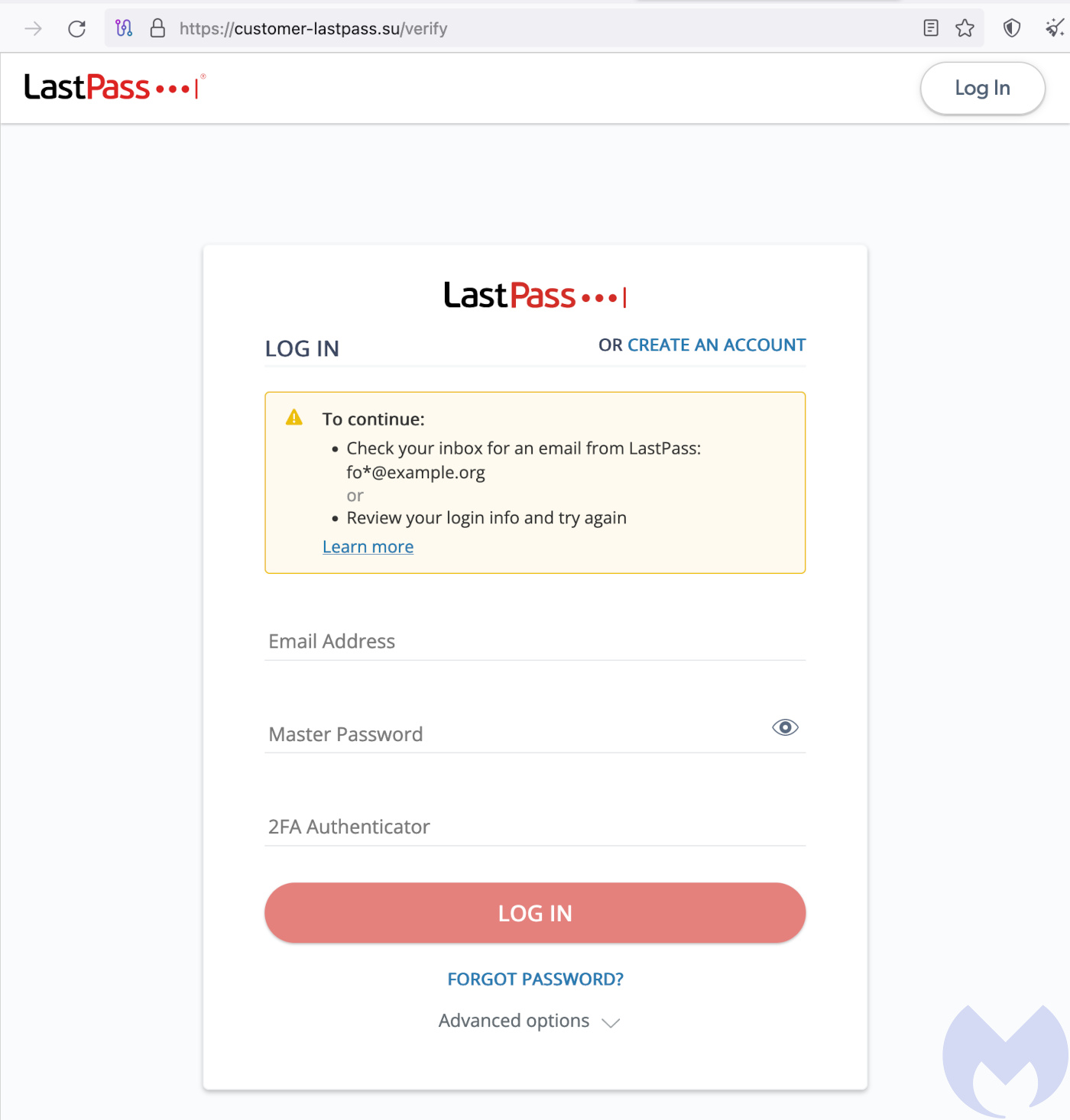
Task: Expand Advanced options
Action: 529,1021
